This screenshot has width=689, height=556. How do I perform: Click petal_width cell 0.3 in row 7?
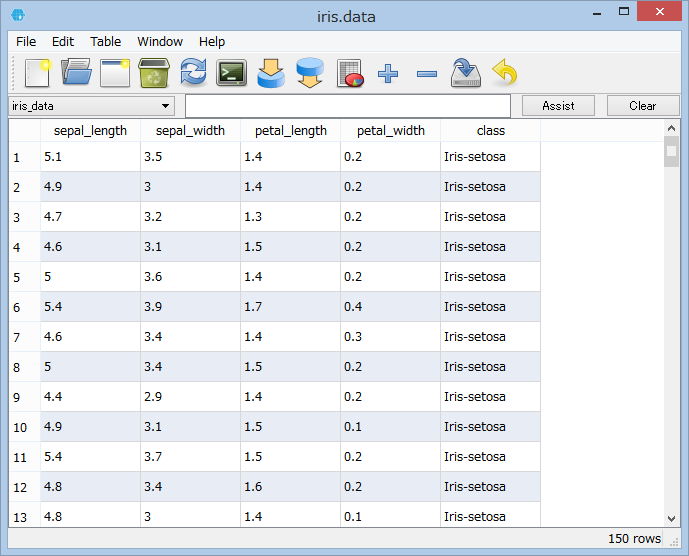[390, 337]
